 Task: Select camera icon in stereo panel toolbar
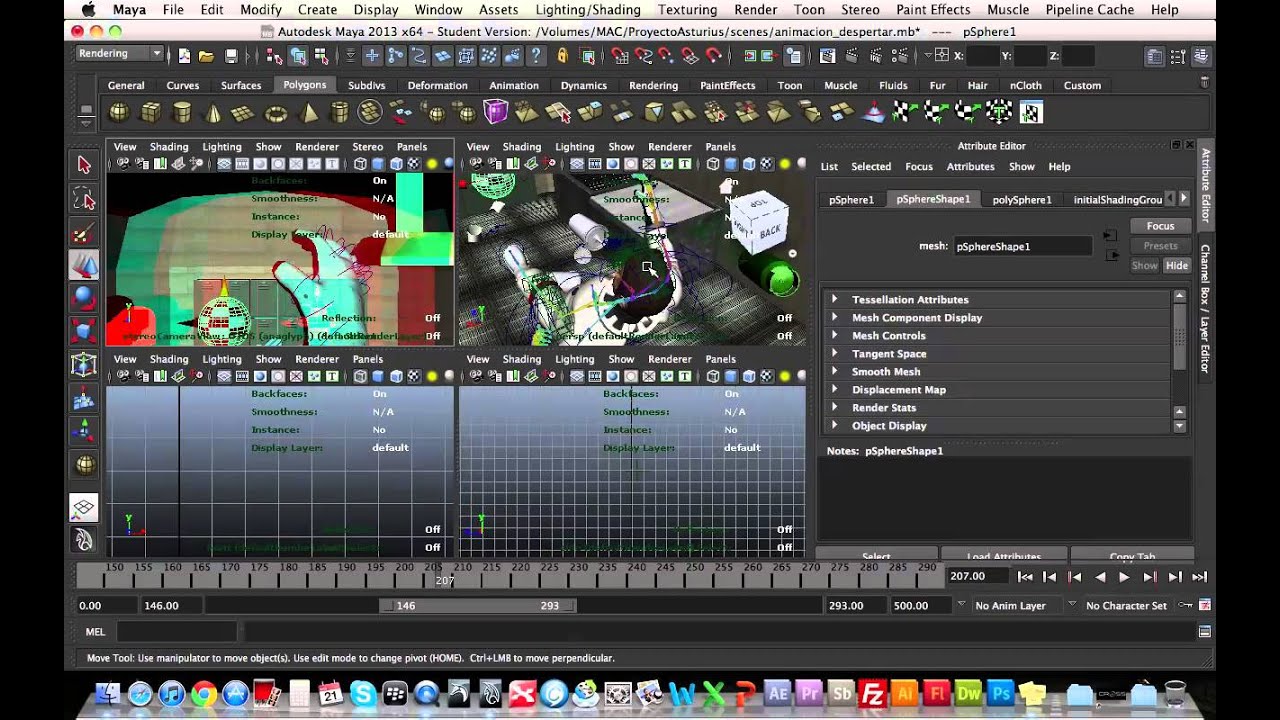coord(123,164)
